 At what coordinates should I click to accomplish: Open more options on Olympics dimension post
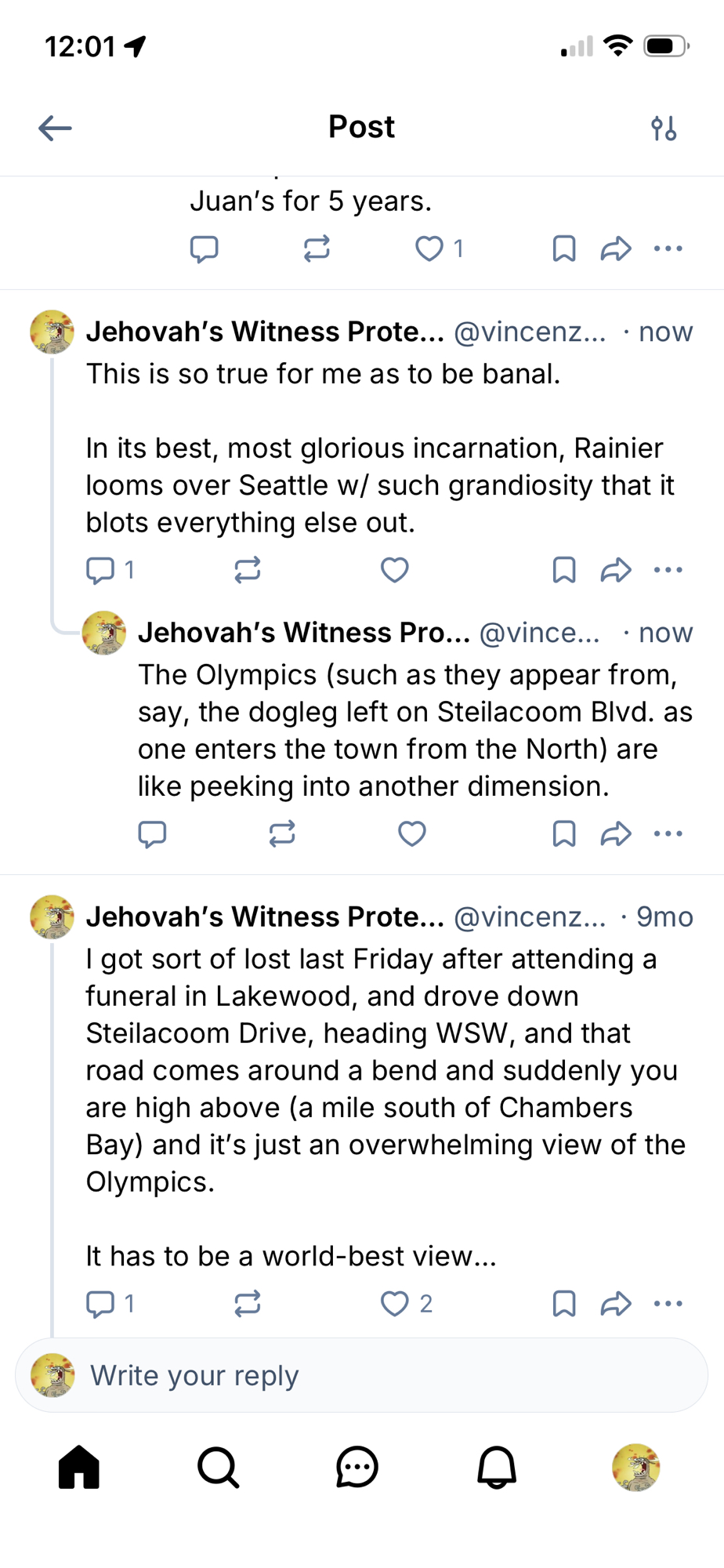pos(668,833)
